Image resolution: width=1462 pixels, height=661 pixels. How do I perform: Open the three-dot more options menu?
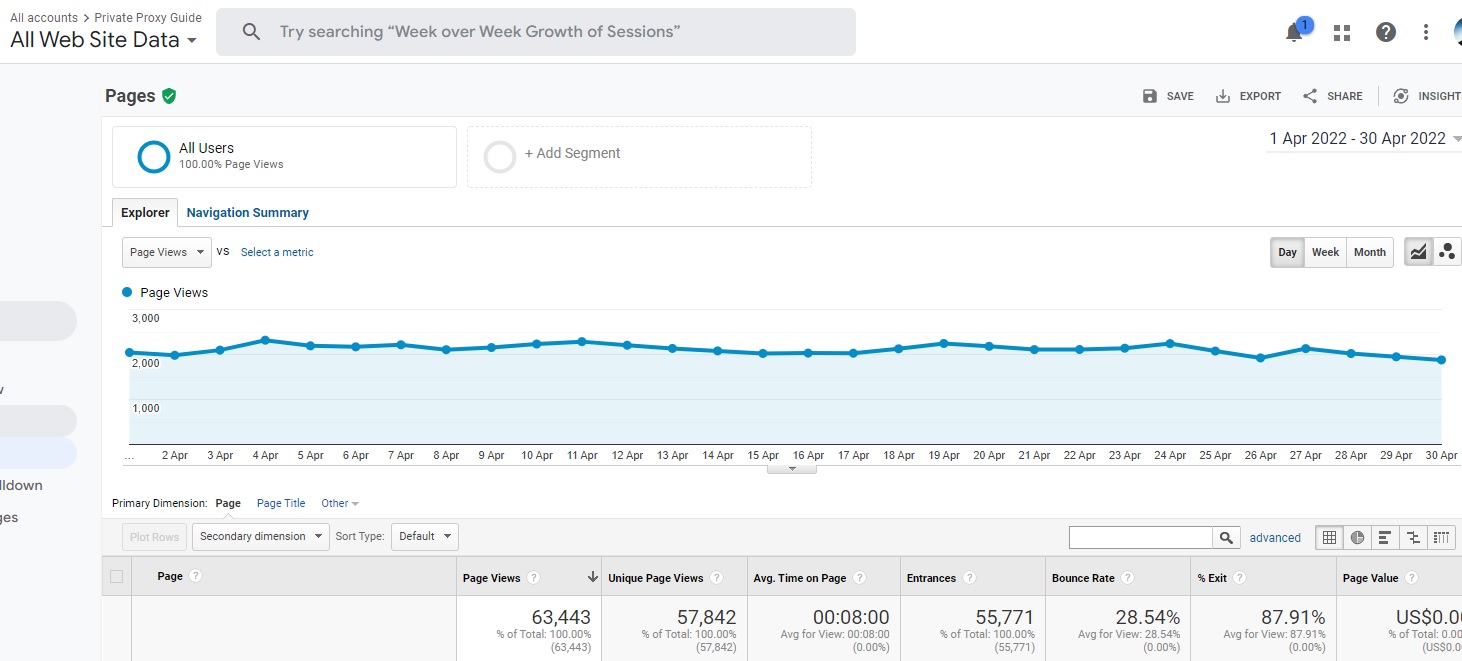coord(1426,32)
